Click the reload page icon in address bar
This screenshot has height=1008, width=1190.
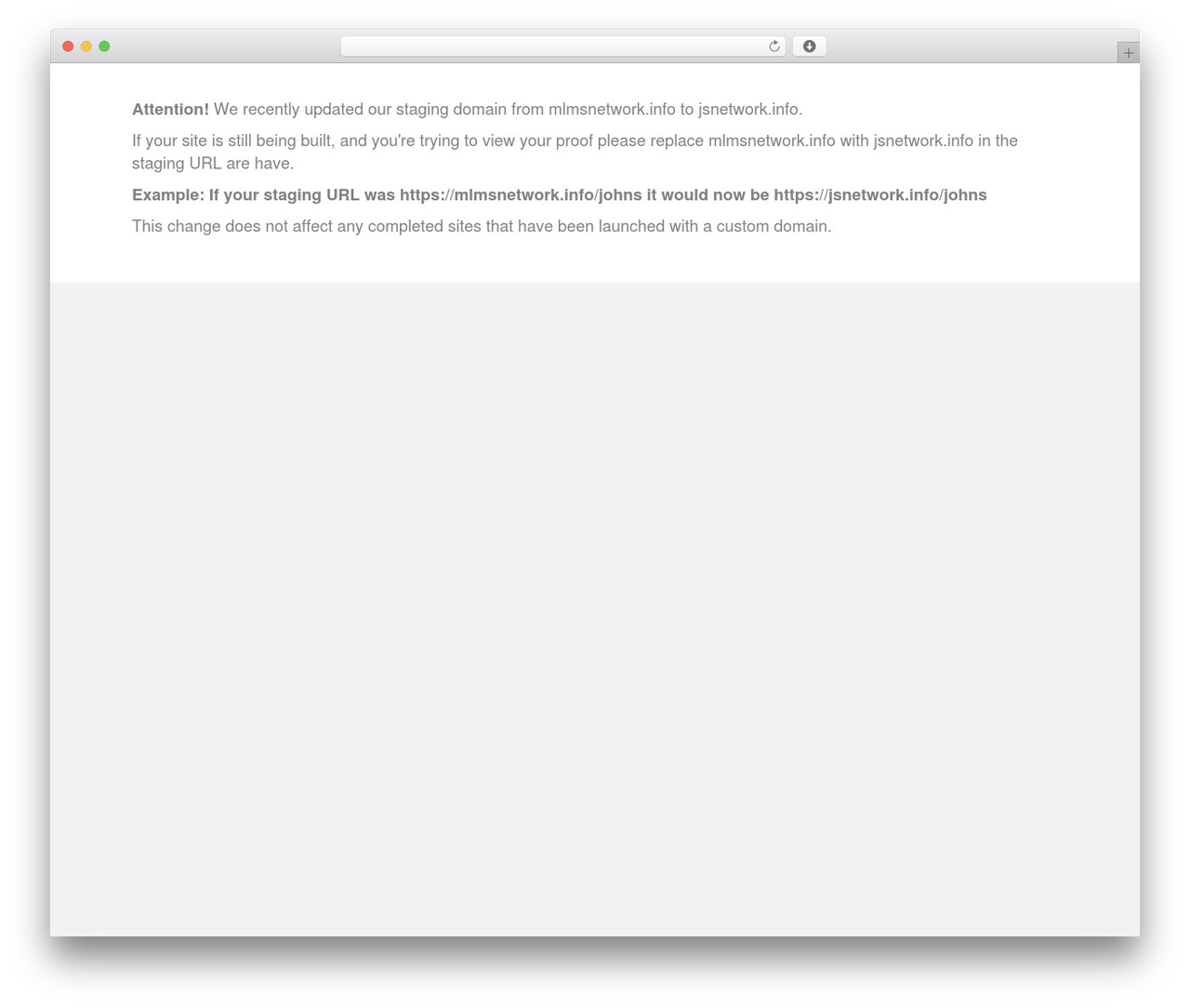(x=773, y=46)
